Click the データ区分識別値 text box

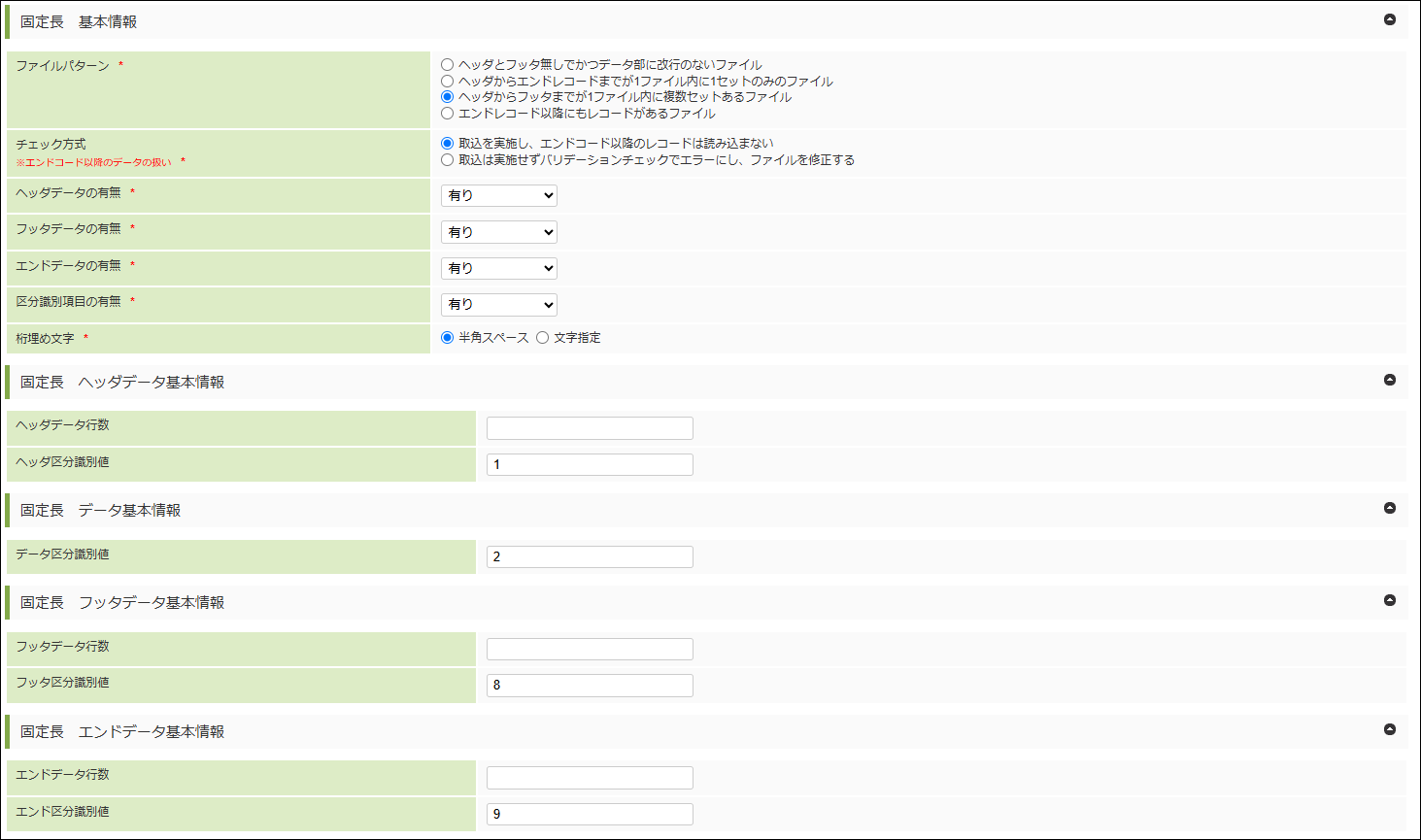pyautogui.click(x=590, y=556)
